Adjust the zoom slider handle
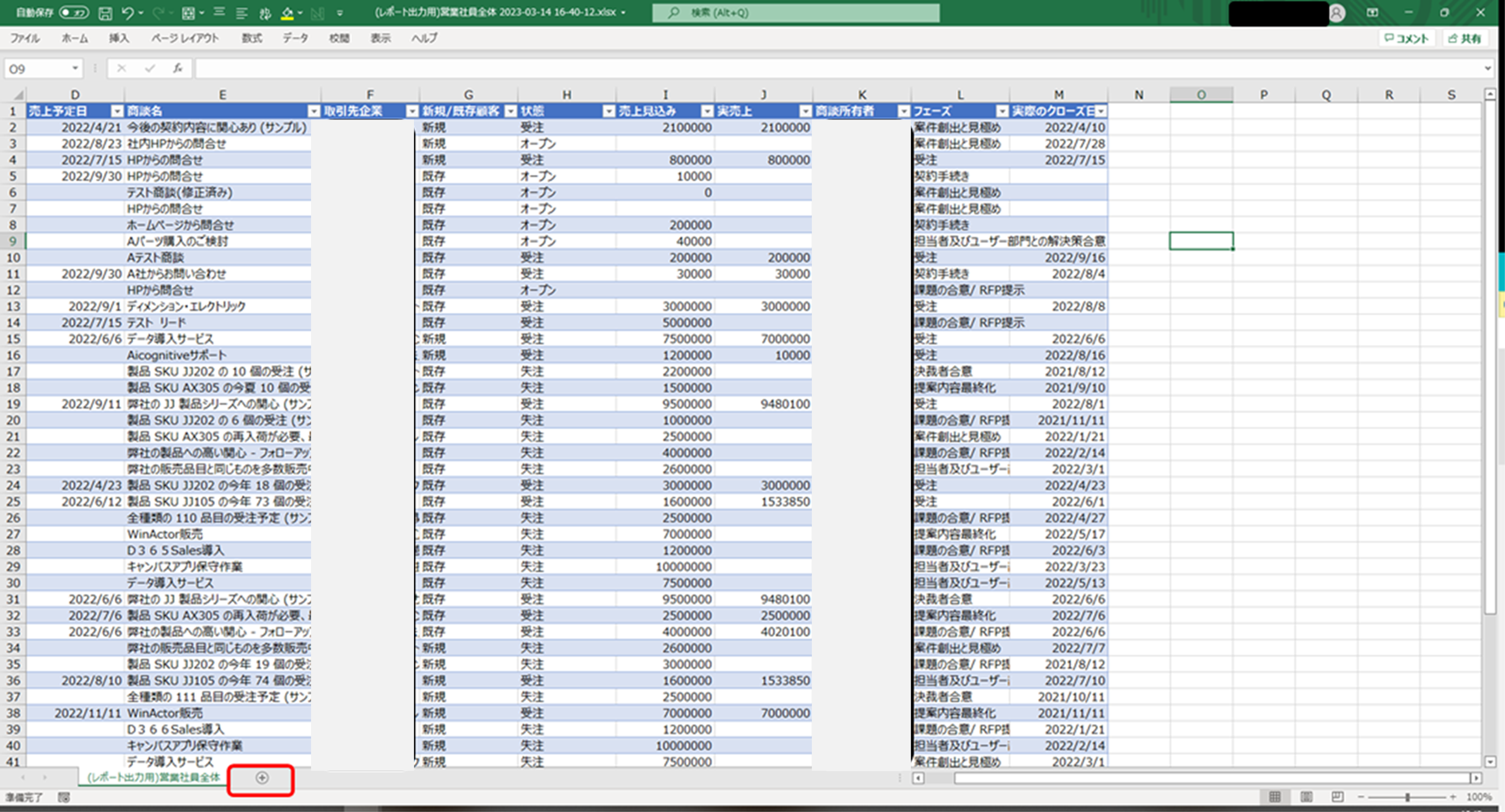1505x812 pixels. coord(1408,797)
